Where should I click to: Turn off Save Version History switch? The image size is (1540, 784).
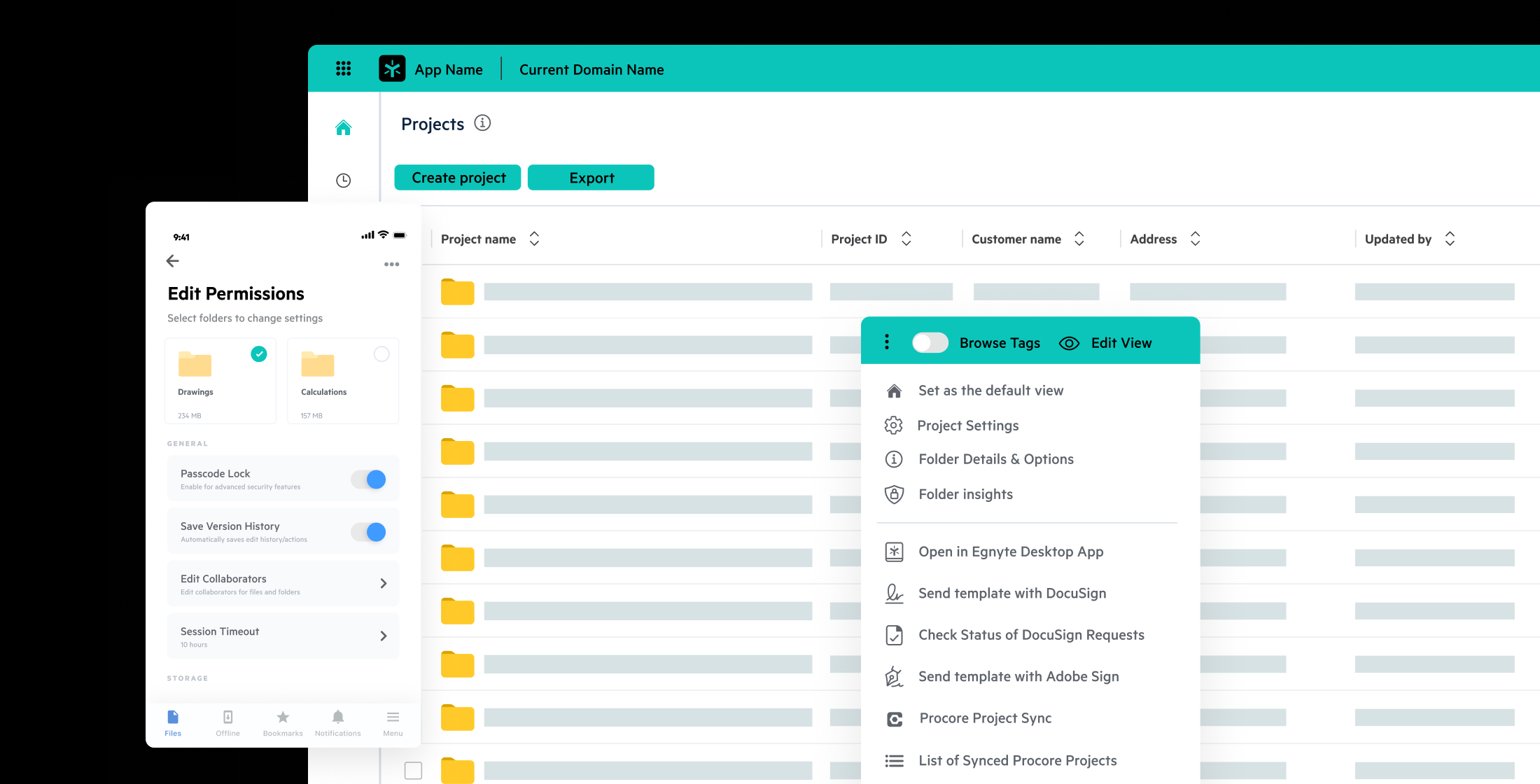pos(369,532)
